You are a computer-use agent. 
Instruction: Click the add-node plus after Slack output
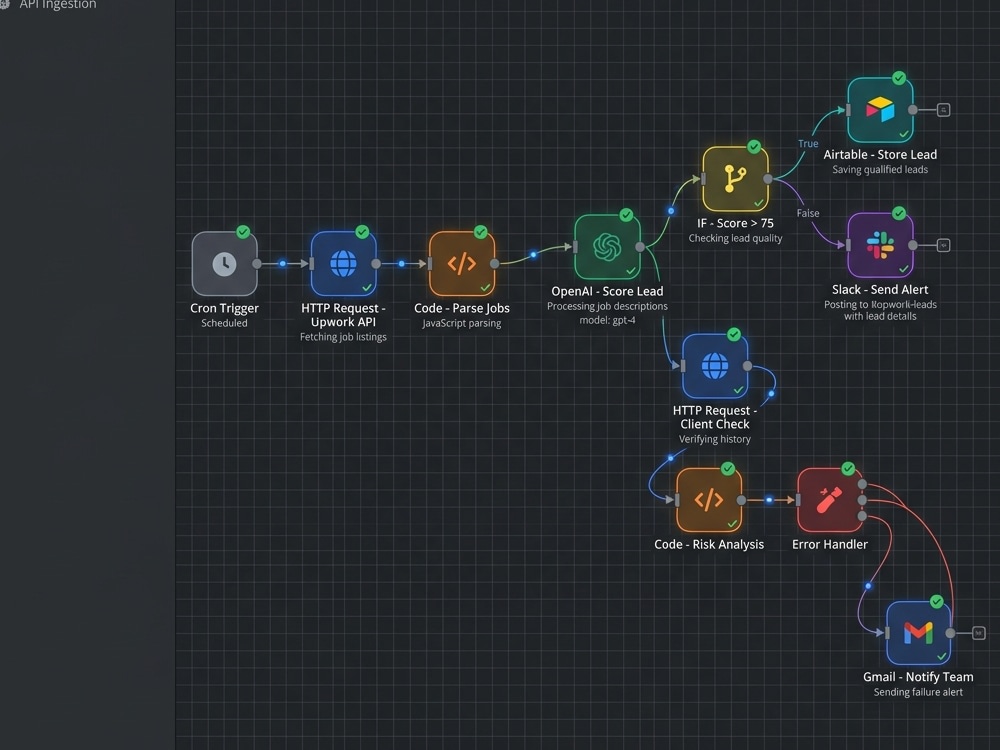(943, 245)
